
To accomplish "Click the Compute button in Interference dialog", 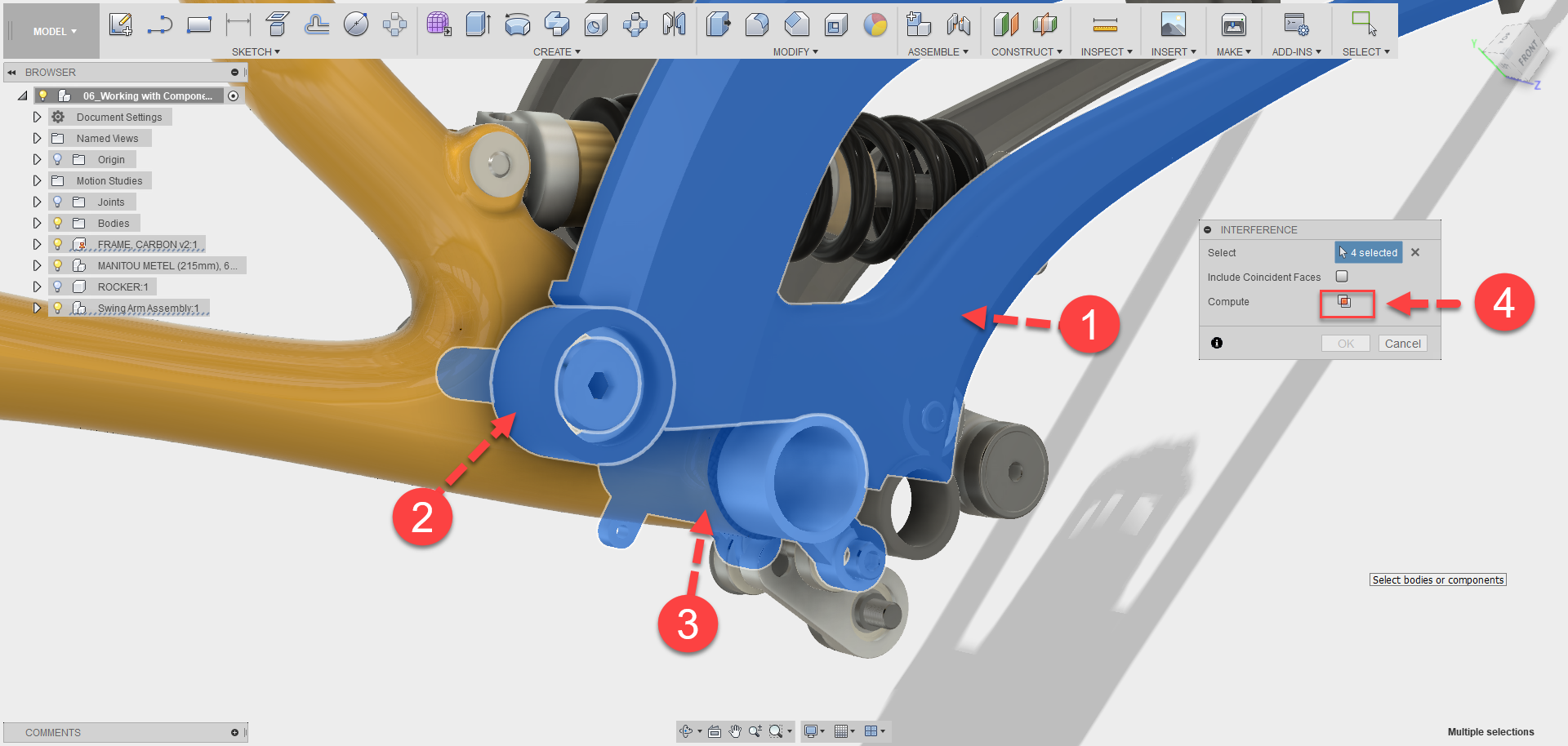I will coord(1347,304).
